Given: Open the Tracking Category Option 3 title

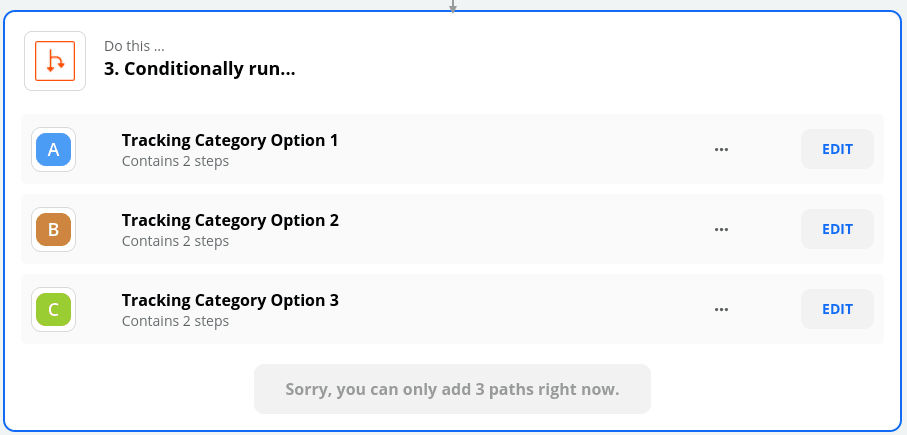Looking at the screenshot, I should coord(230,300).
